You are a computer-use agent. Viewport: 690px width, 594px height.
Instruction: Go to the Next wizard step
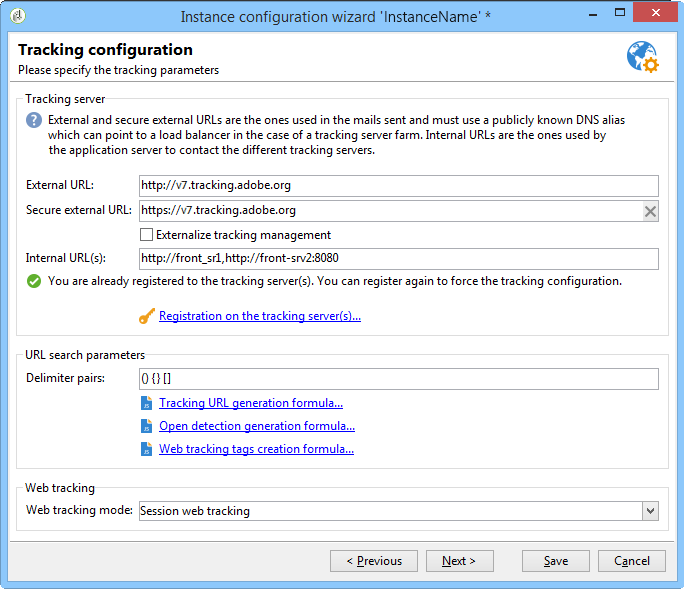click(459, 561)
